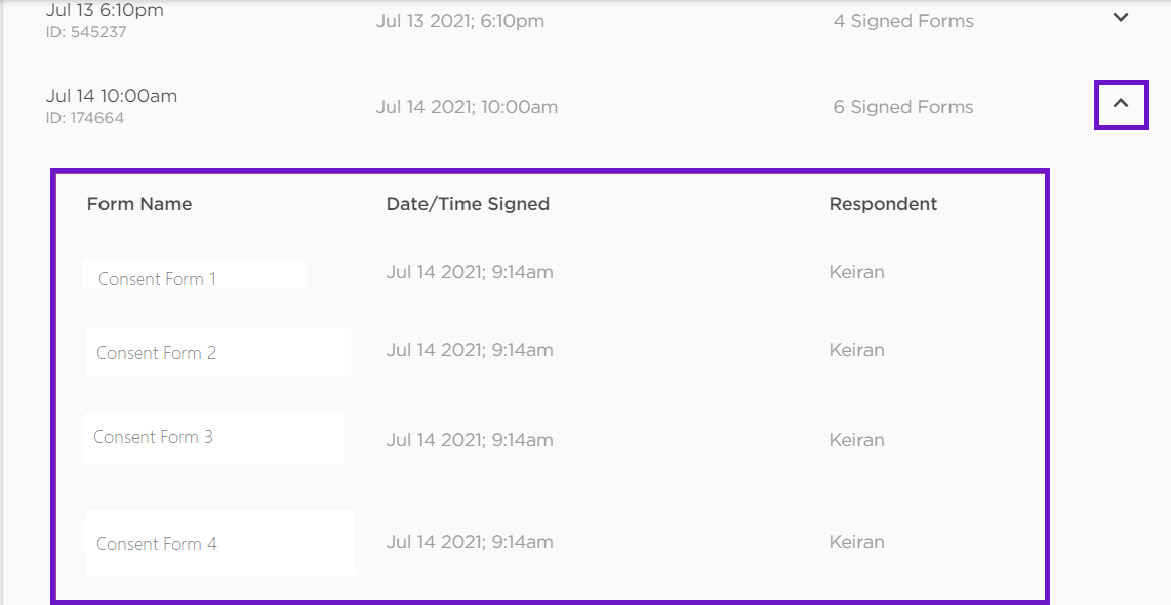Click the Date/Time Signed column header
This screenshot has height=605, width=1171.
pyautogui.click(x=468, y=204)
